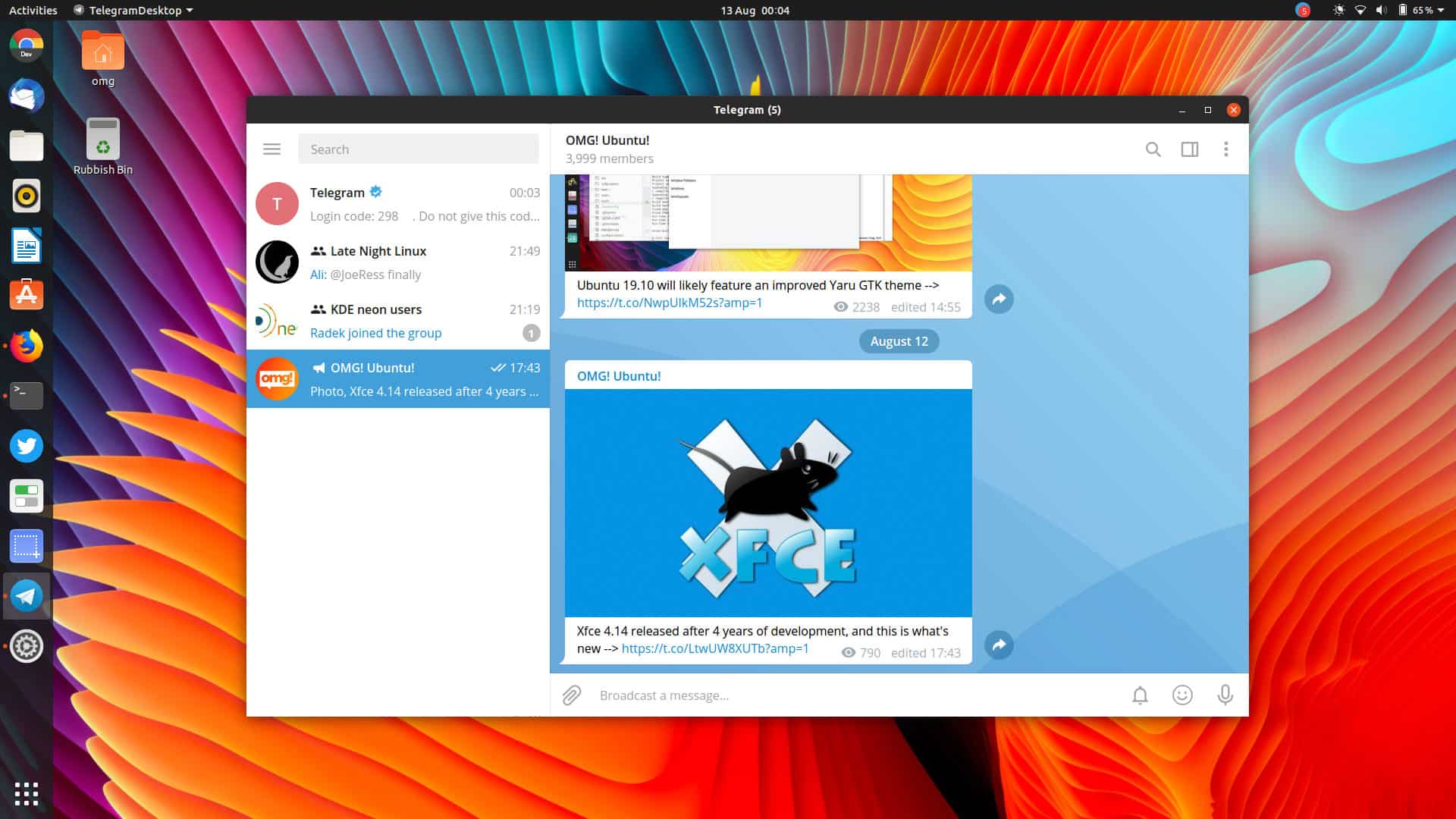Click the verified badge next to Telegram
The image size is (1456, 819).
(x=375, y=192)
